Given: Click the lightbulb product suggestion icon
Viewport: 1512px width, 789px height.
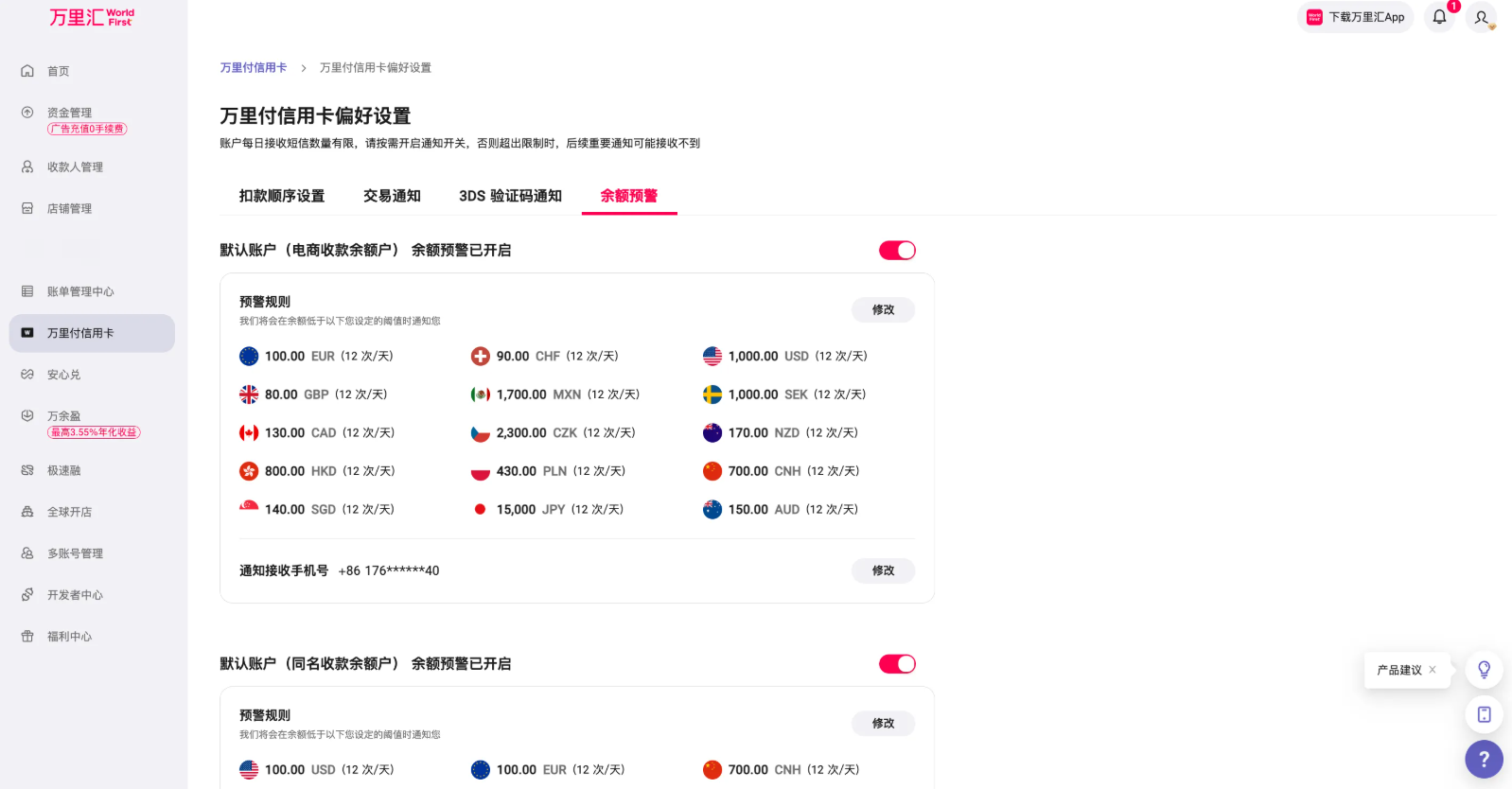Looking at the screenshot, I should [1484, 670].
